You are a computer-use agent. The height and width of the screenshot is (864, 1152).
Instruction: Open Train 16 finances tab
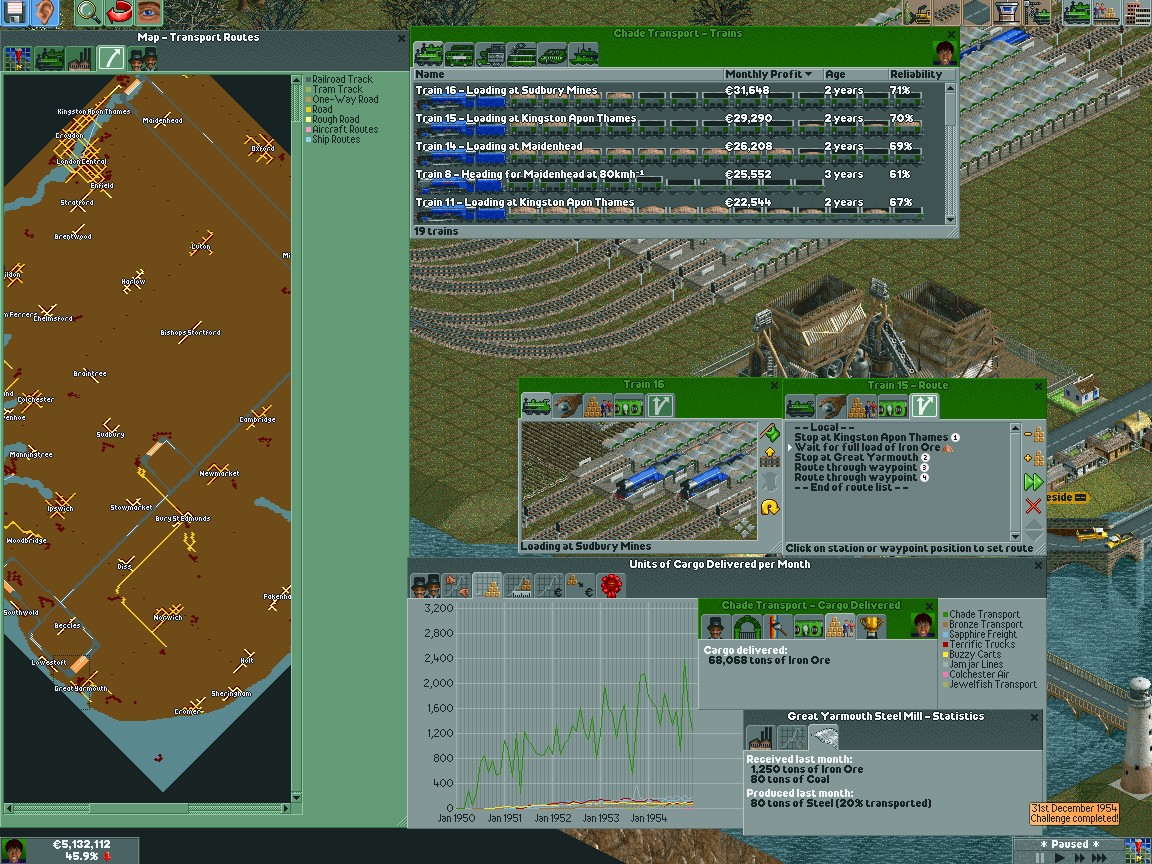point(628,406)
